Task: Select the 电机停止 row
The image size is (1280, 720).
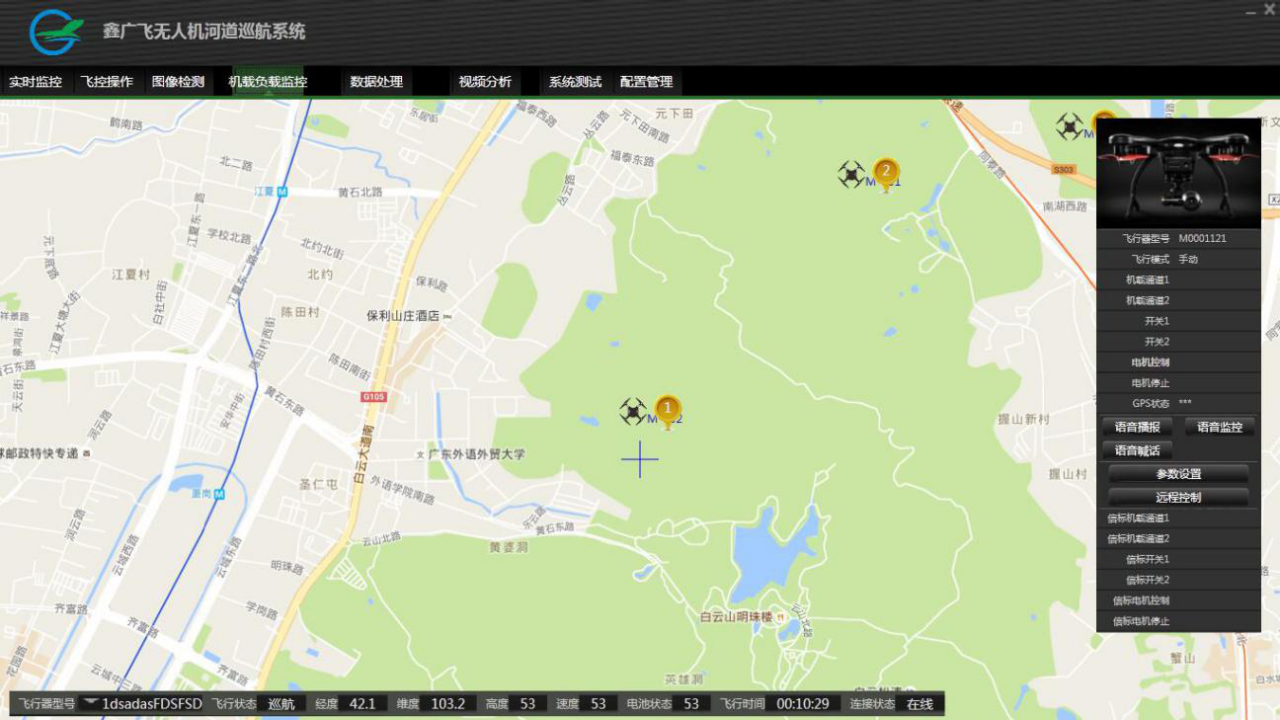Action: 1178,383
